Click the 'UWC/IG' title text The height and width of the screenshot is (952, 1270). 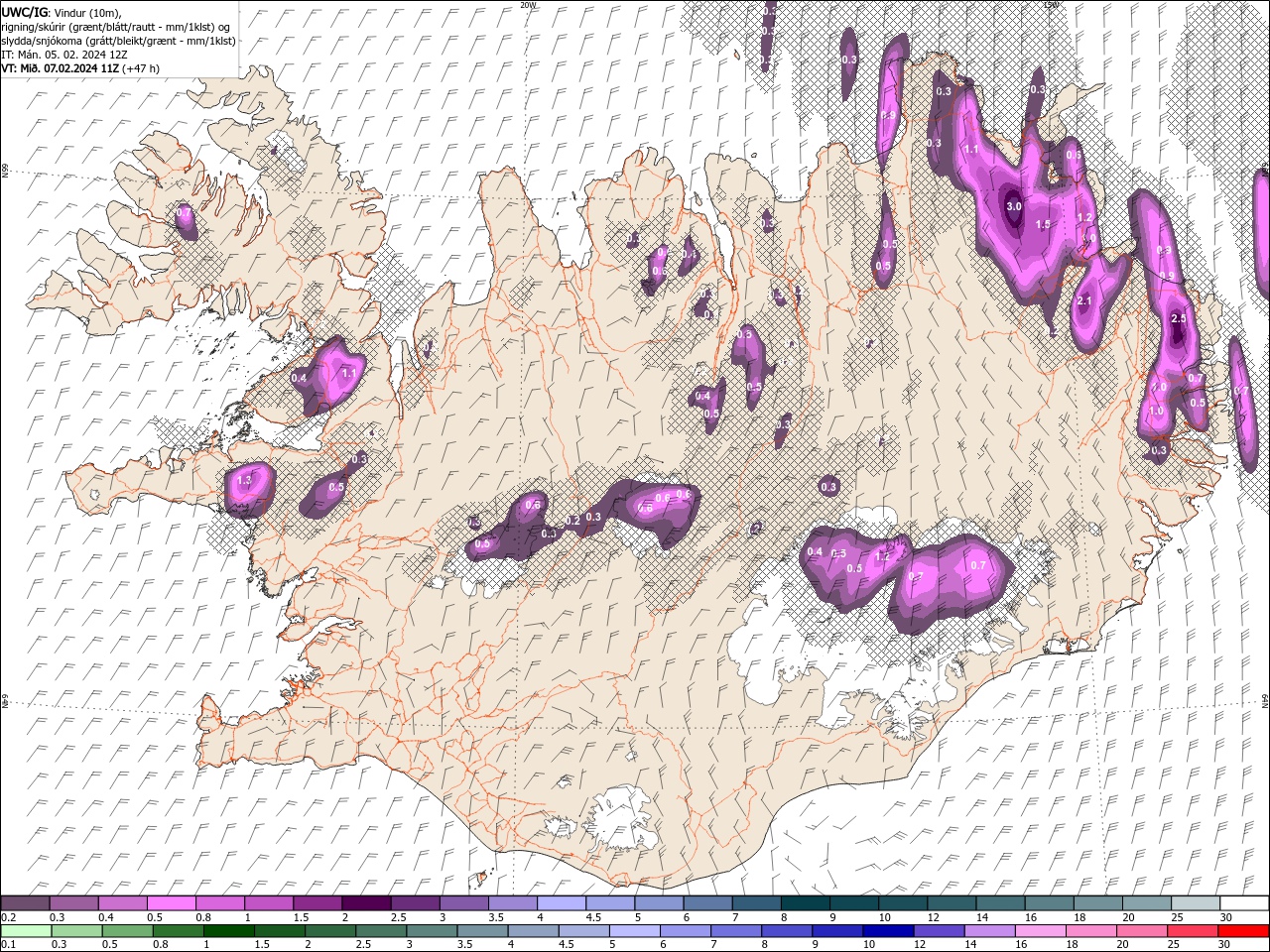pyautogui.click(x=24, y=12)
